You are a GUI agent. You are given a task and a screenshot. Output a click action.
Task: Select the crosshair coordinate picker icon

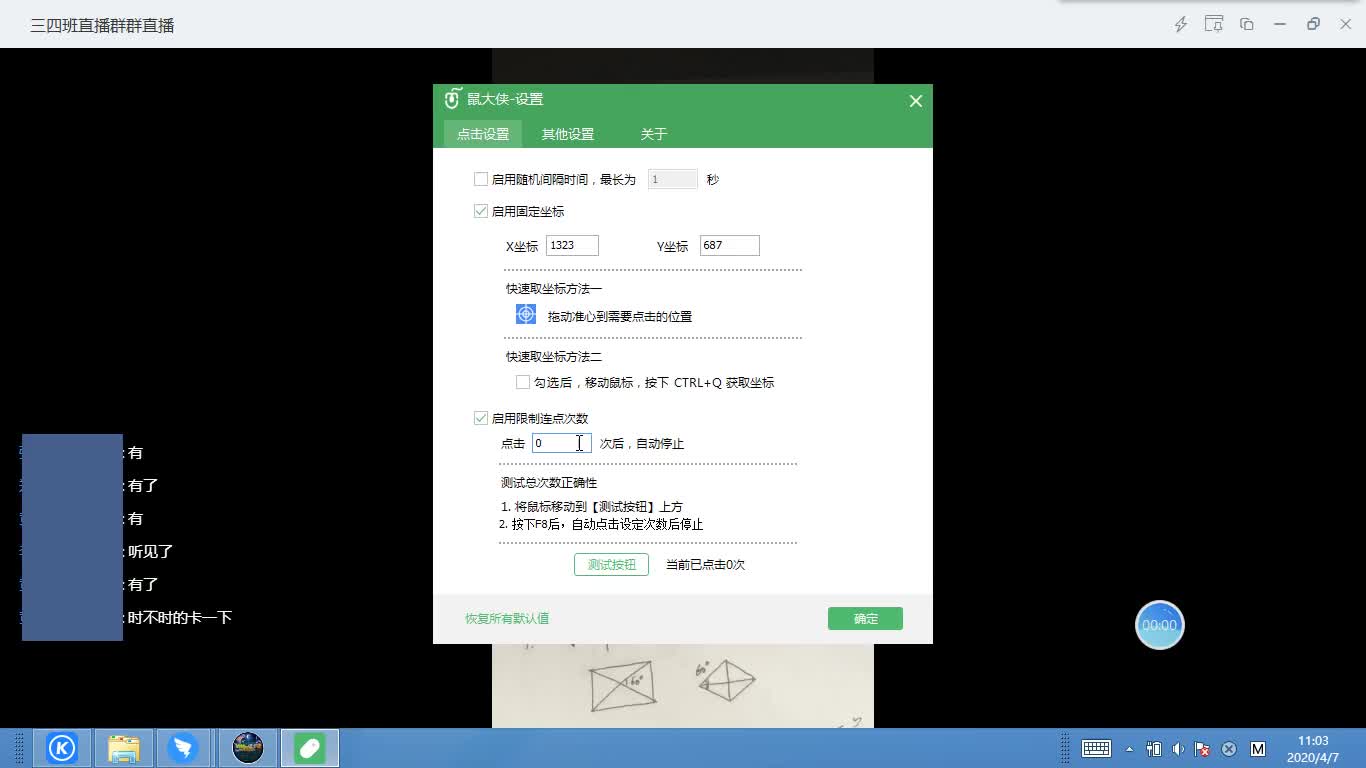click(524, 313)
